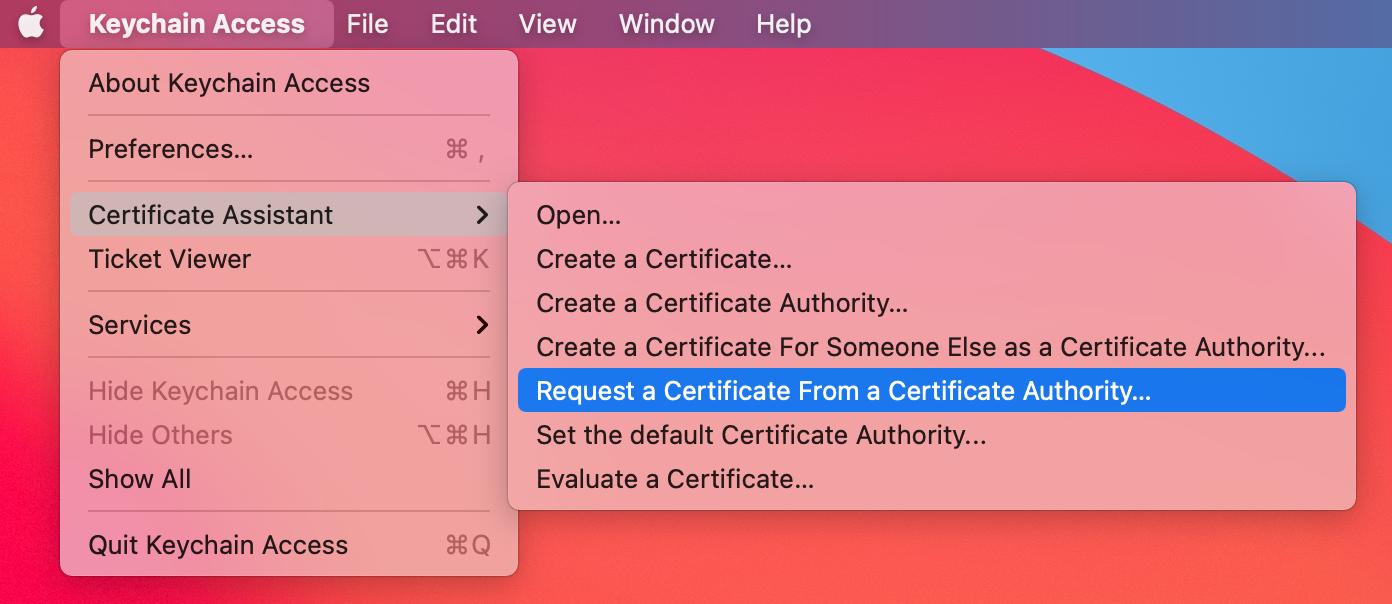Select Set the default Certificate Authority…
Image resolution: width=1392 pixels, height=604 pixels.
932,435
